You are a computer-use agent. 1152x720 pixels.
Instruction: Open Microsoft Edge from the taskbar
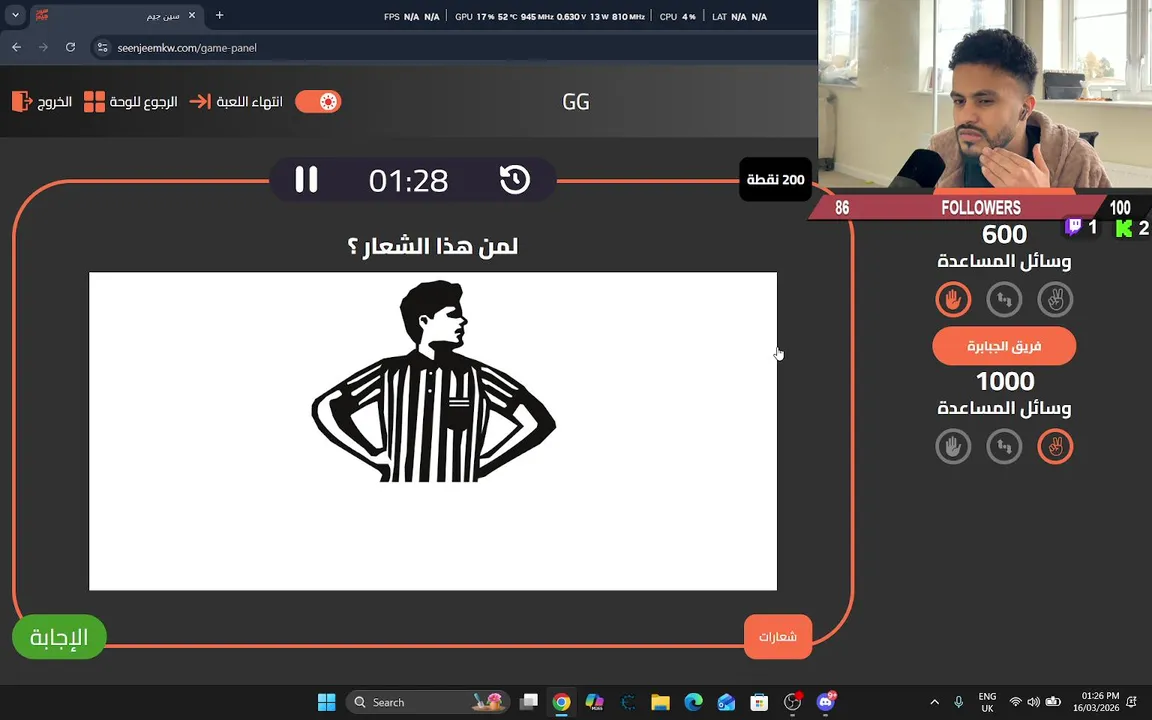[694, 702]
